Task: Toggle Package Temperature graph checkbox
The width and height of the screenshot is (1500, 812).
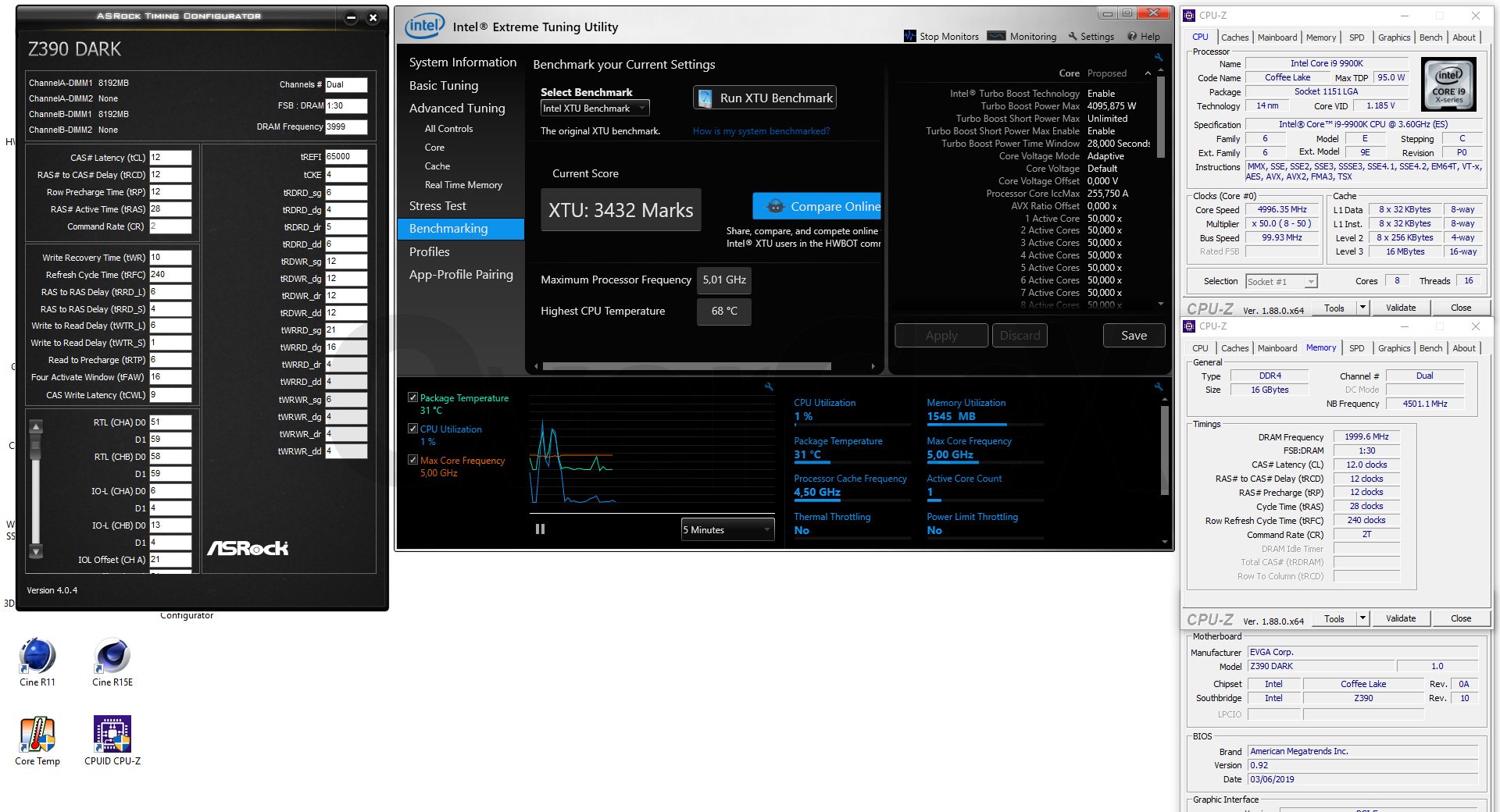Action: click(412, 397)
